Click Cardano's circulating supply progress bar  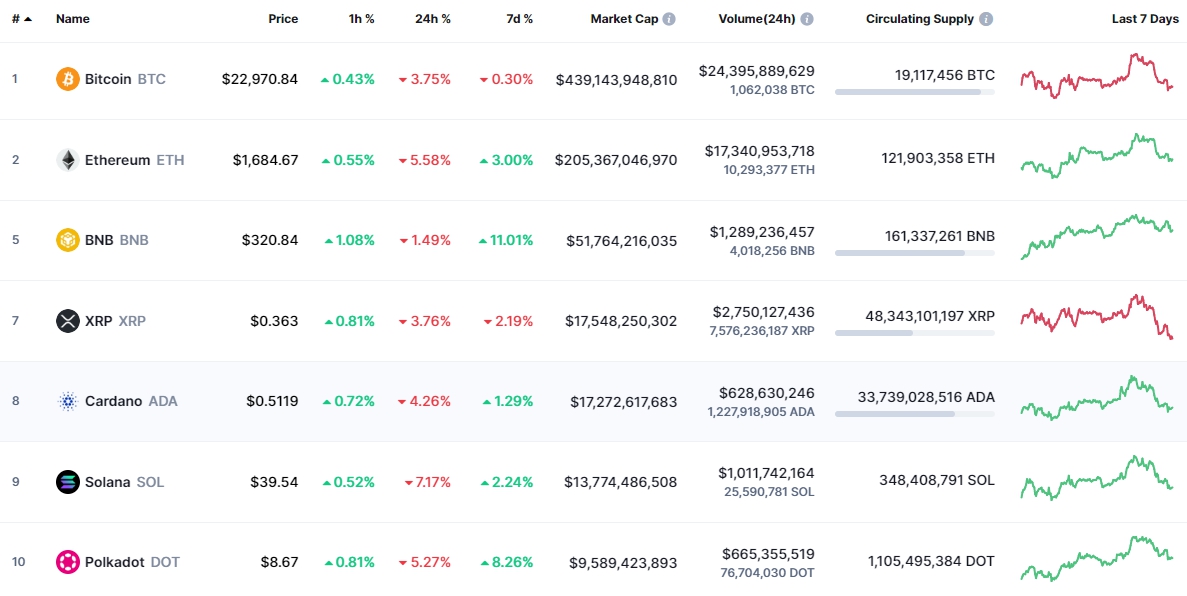tap(914, 414)
